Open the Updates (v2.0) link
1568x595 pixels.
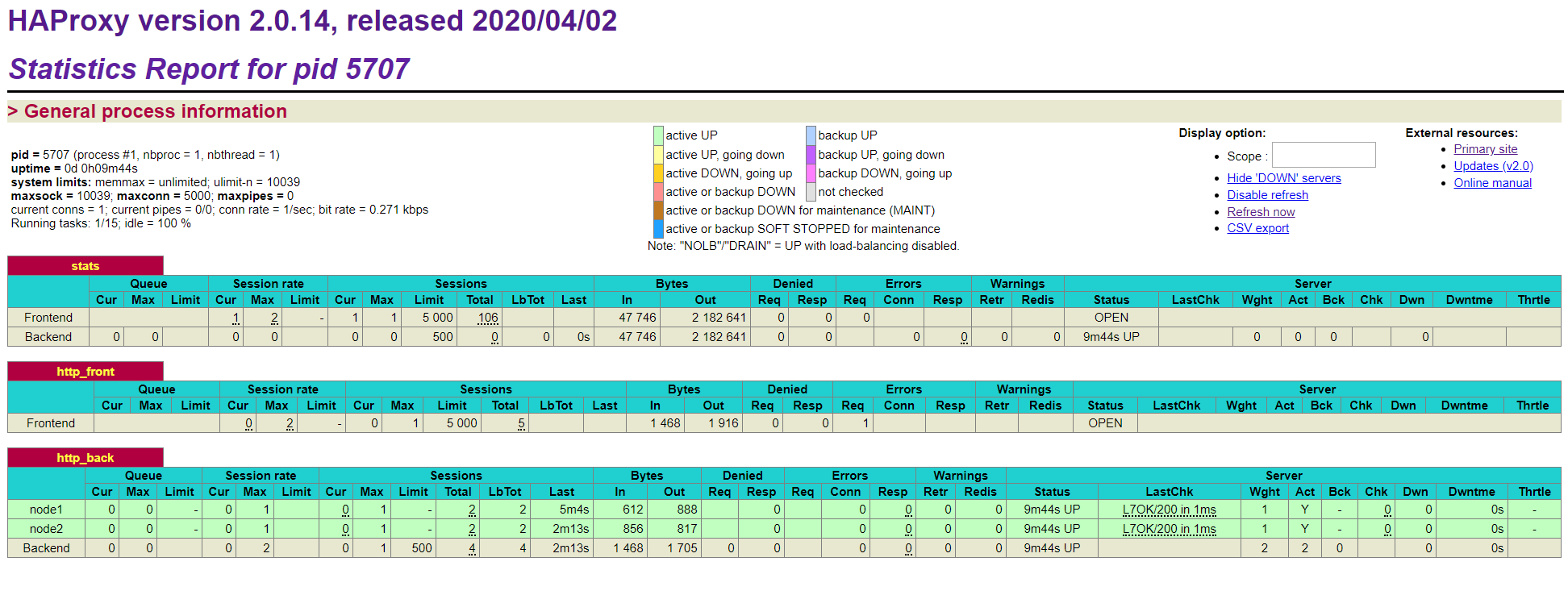pyautogui.click(x=1493, y=166)
